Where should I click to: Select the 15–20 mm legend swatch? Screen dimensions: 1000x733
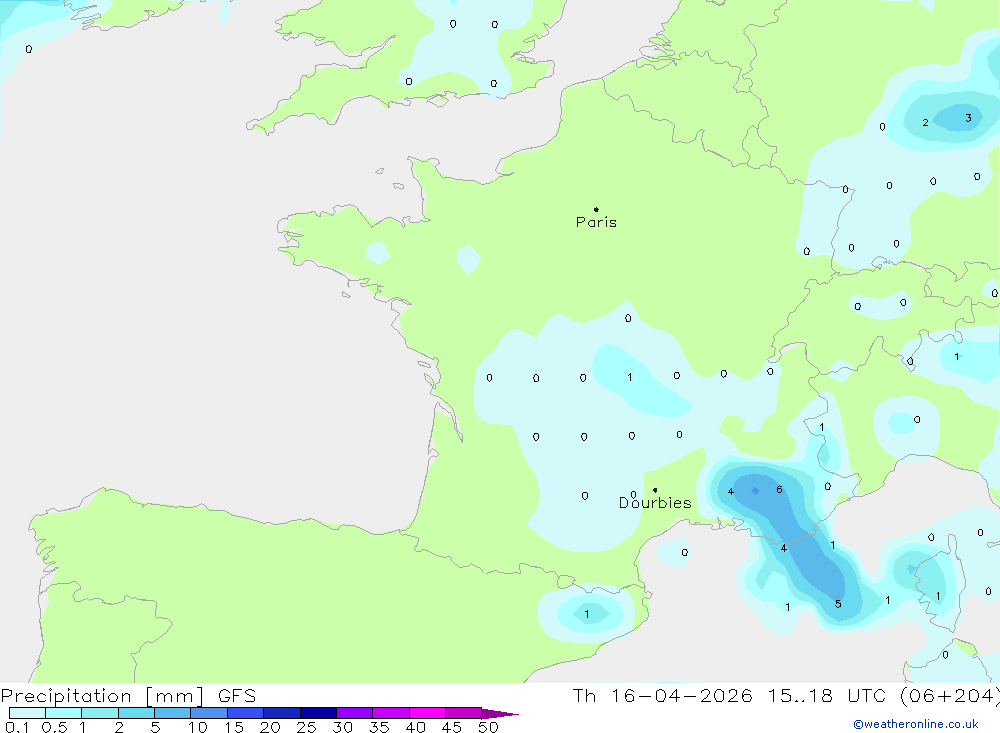pos(246,713)
